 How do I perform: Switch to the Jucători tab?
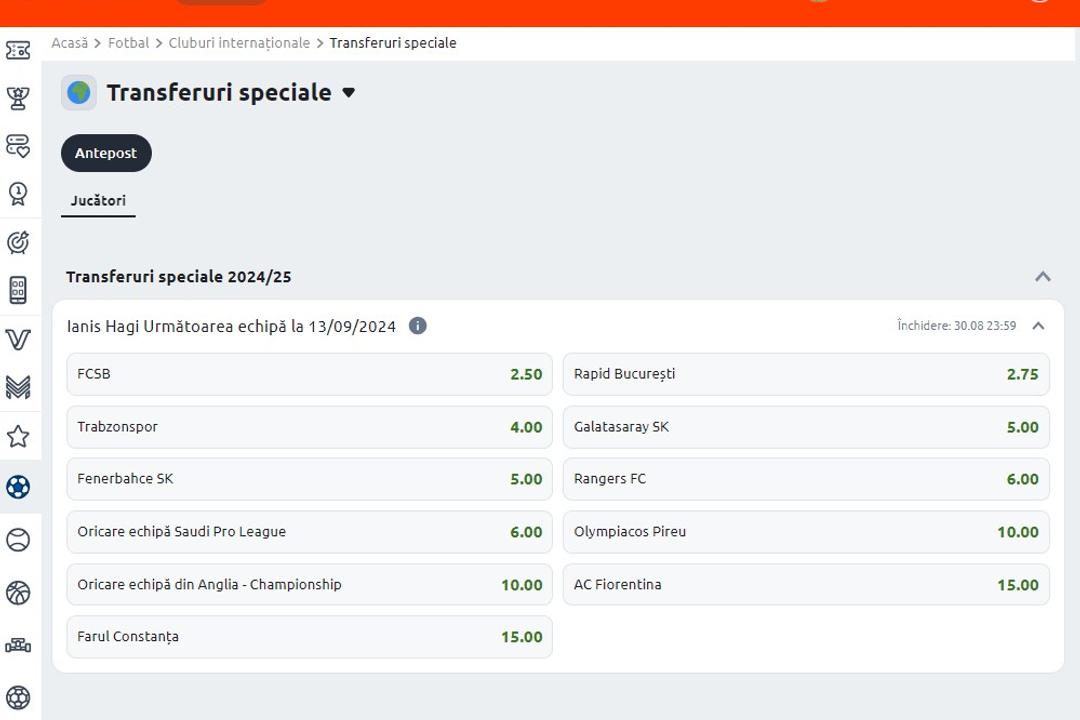pos(98,201)
